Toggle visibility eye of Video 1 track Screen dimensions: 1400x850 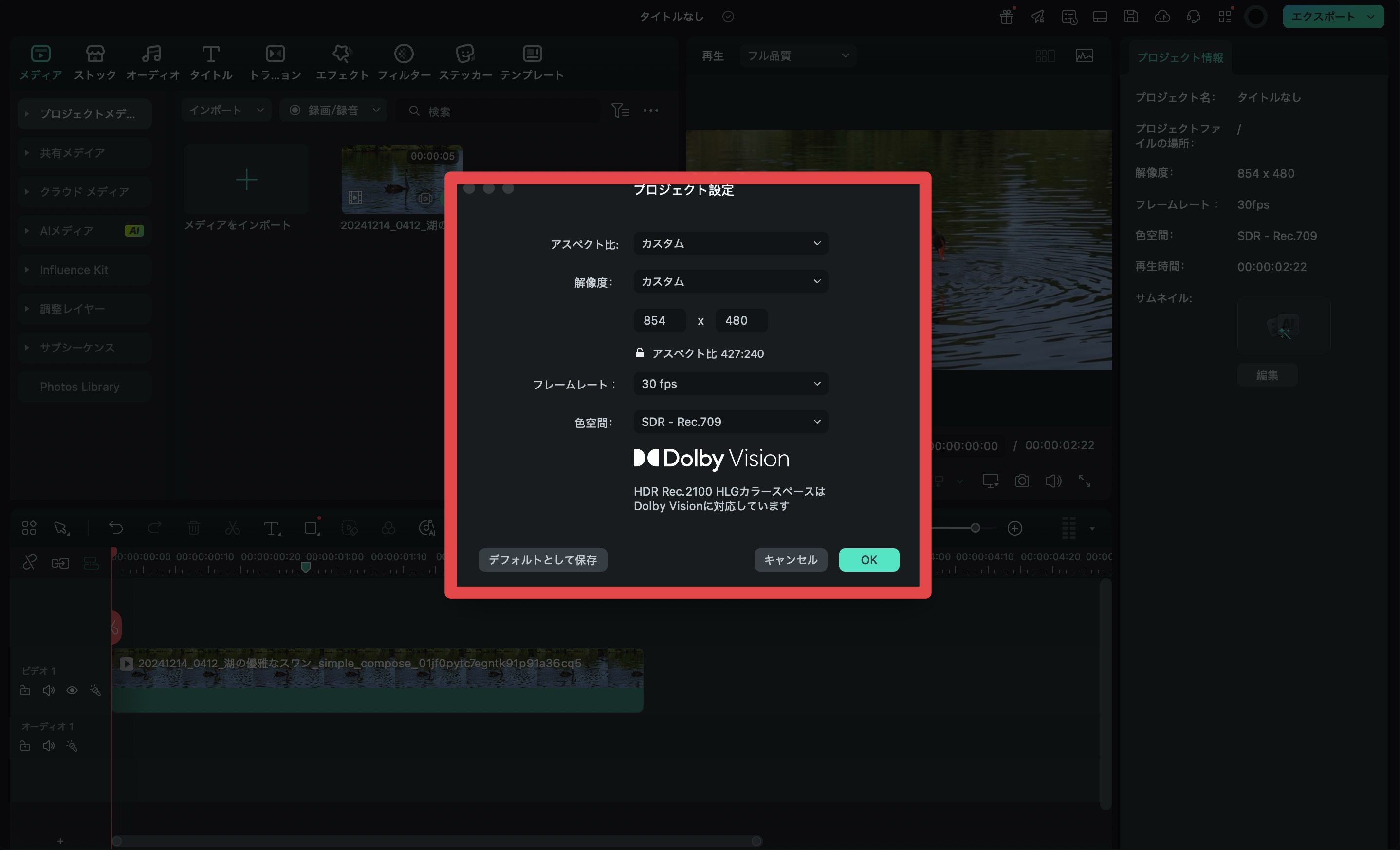click(x=72, y=690)
